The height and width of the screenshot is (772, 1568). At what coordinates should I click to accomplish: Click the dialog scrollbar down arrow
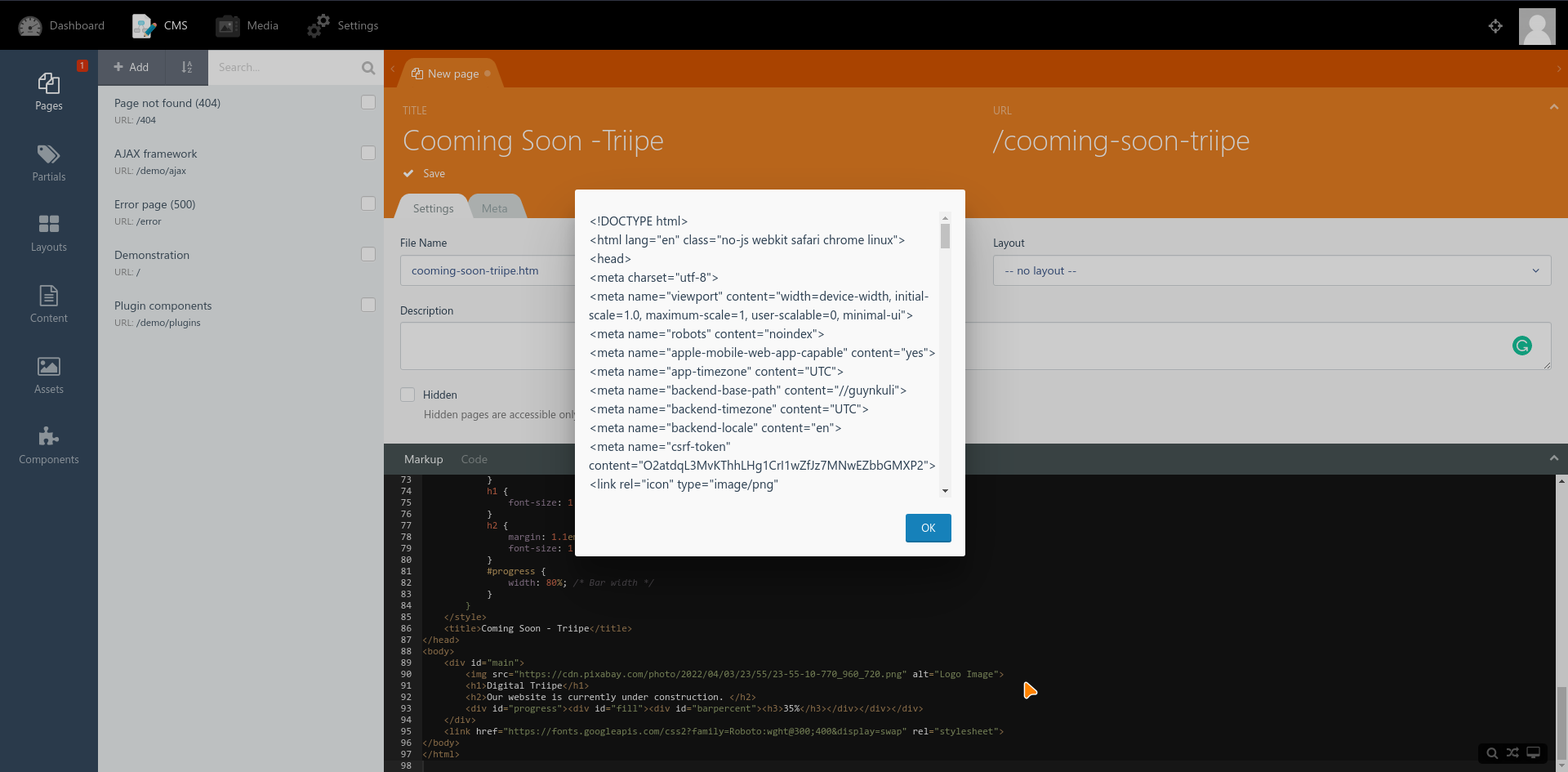945,491
